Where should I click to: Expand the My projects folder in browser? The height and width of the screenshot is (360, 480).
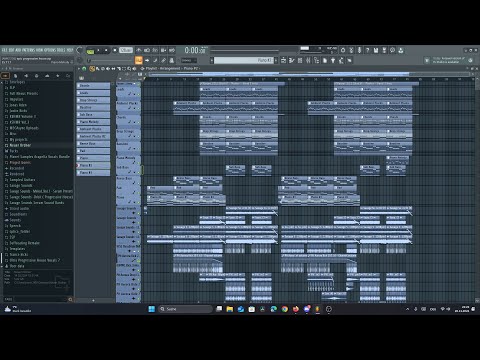[x=16, y=139]
